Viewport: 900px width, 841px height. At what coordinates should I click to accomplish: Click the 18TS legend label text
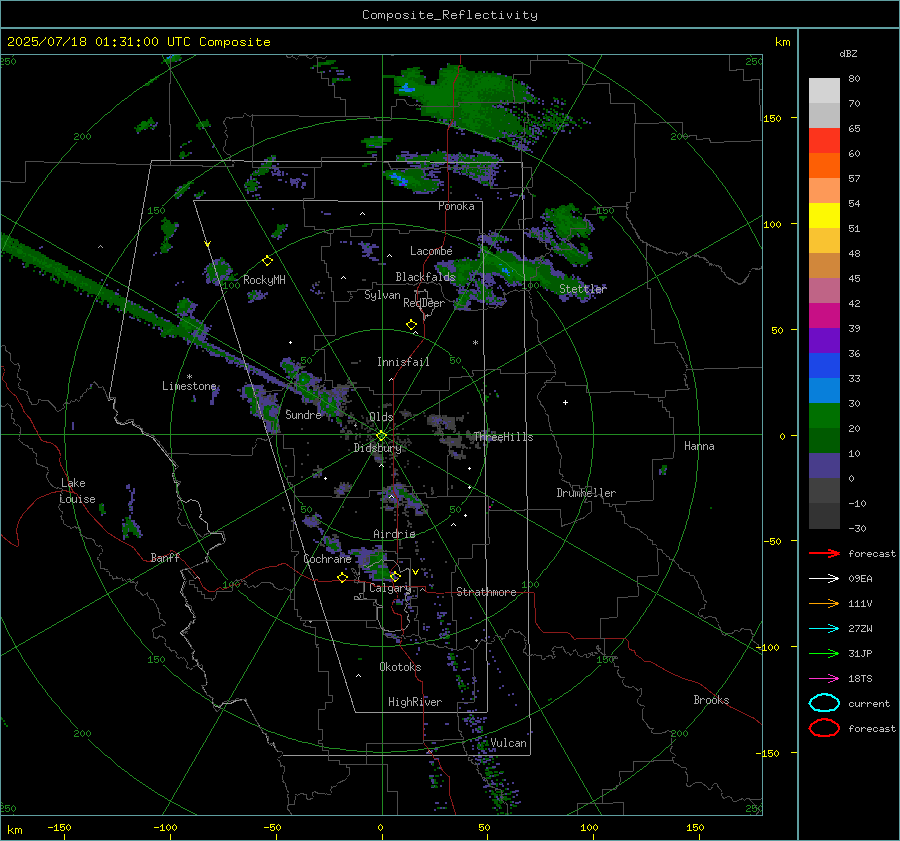coord(860,679)
